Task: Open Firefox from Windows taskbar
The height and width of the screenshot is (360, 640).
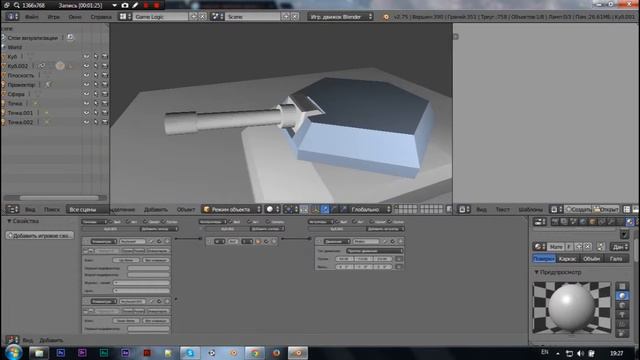Action: (x=276, y=353)
